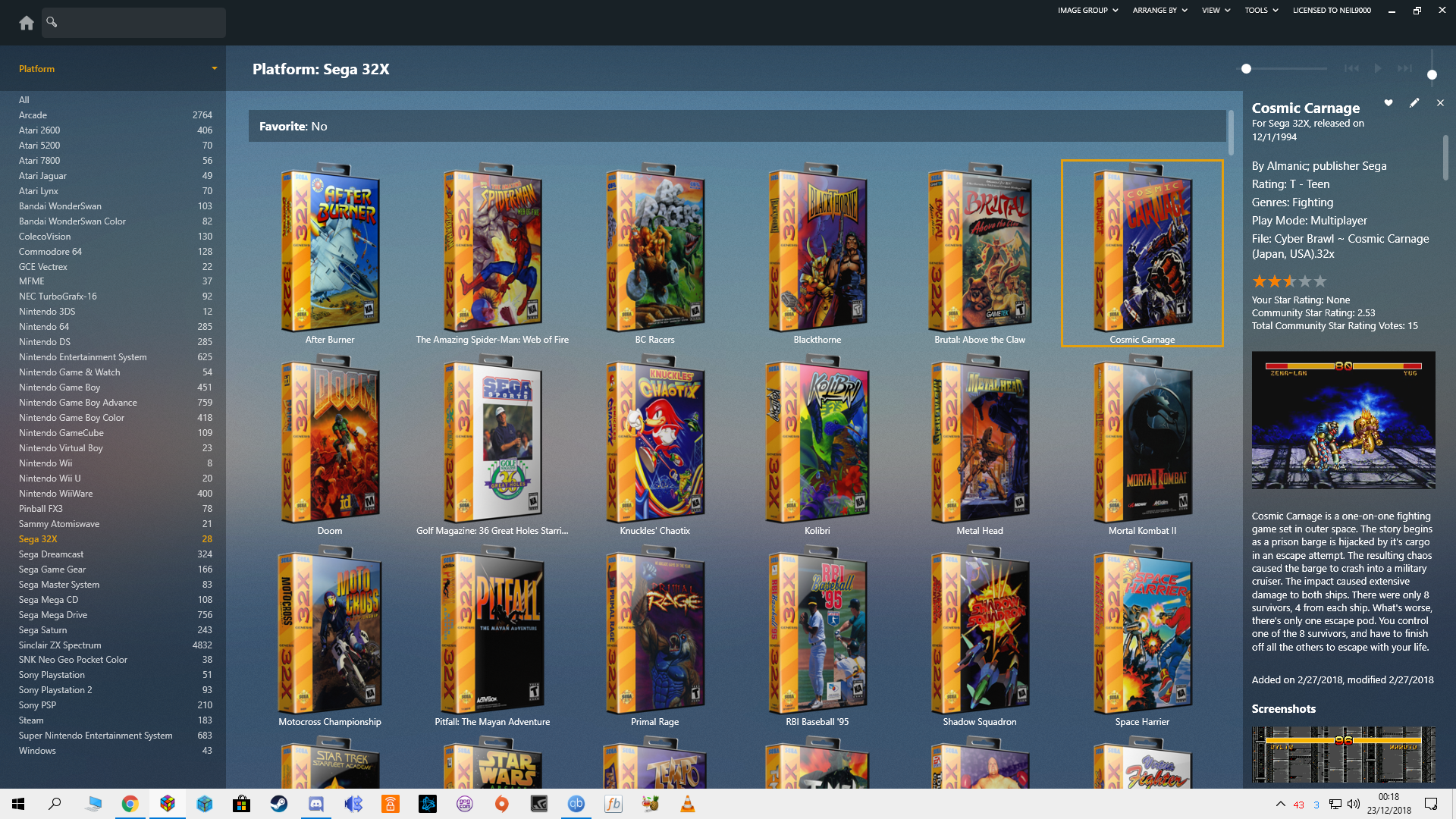
Task: Open the Arrange By menu
Action: pos(1159,11)
